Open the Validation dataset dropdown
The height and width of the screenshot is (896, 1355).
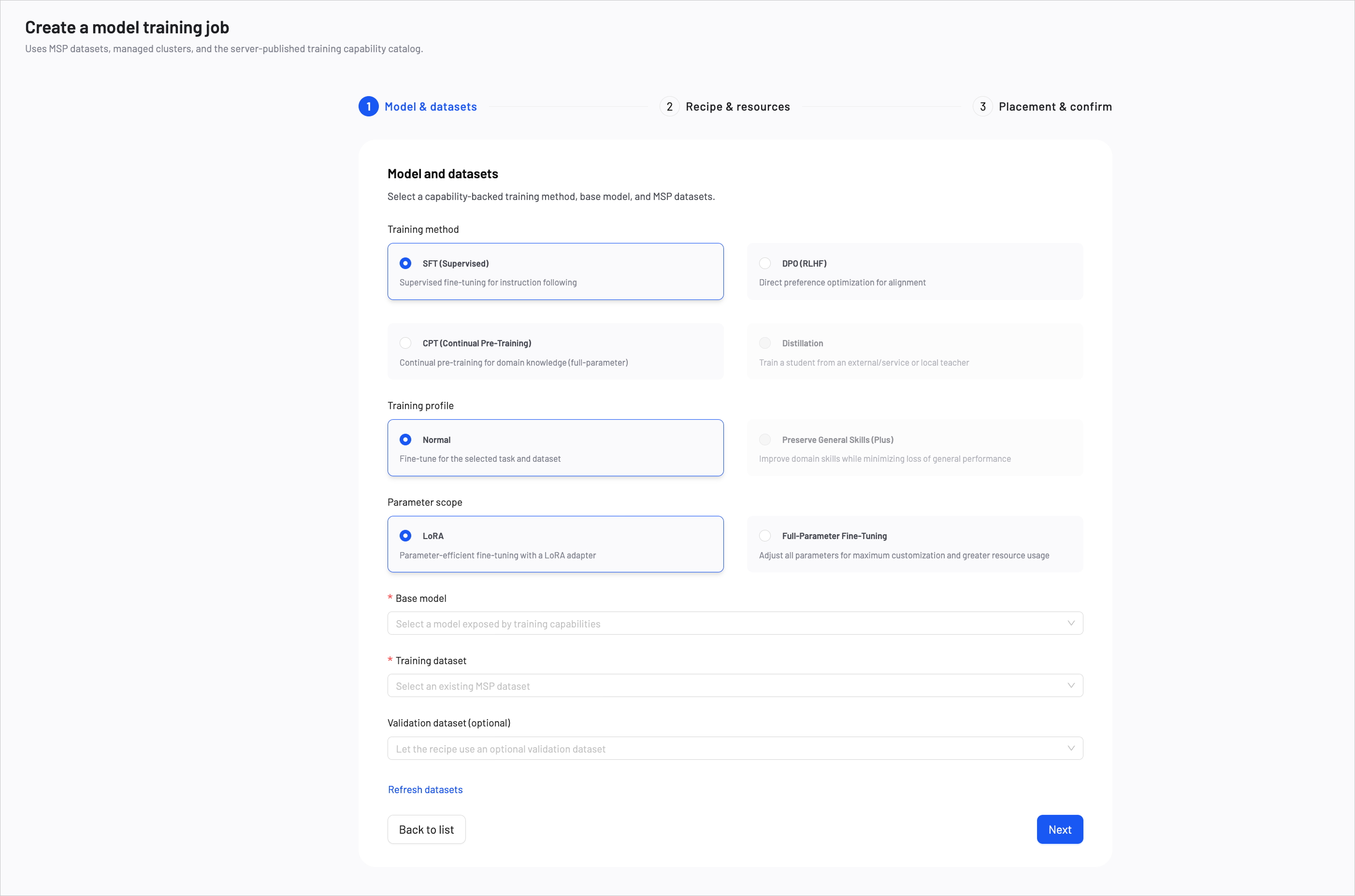735,749
